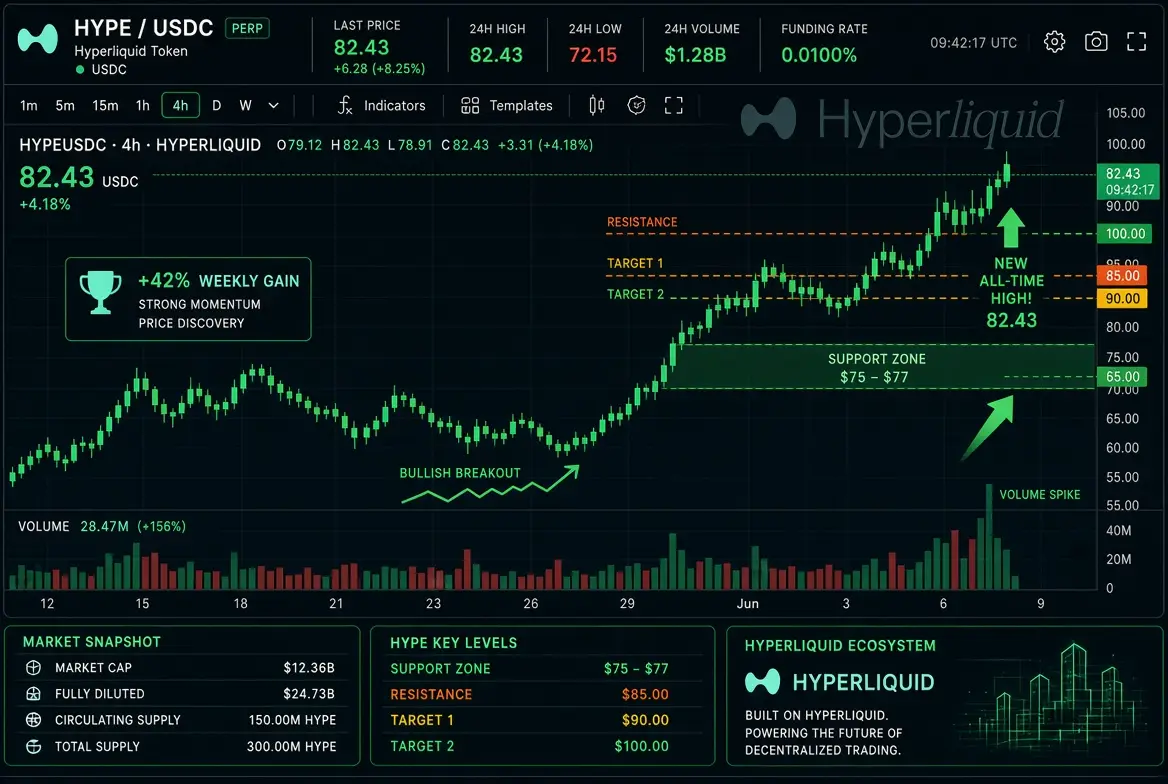This screenshot has height=784, width=1168.
Task: Select the 1m timeframe
Action: [x=28, y=106]
